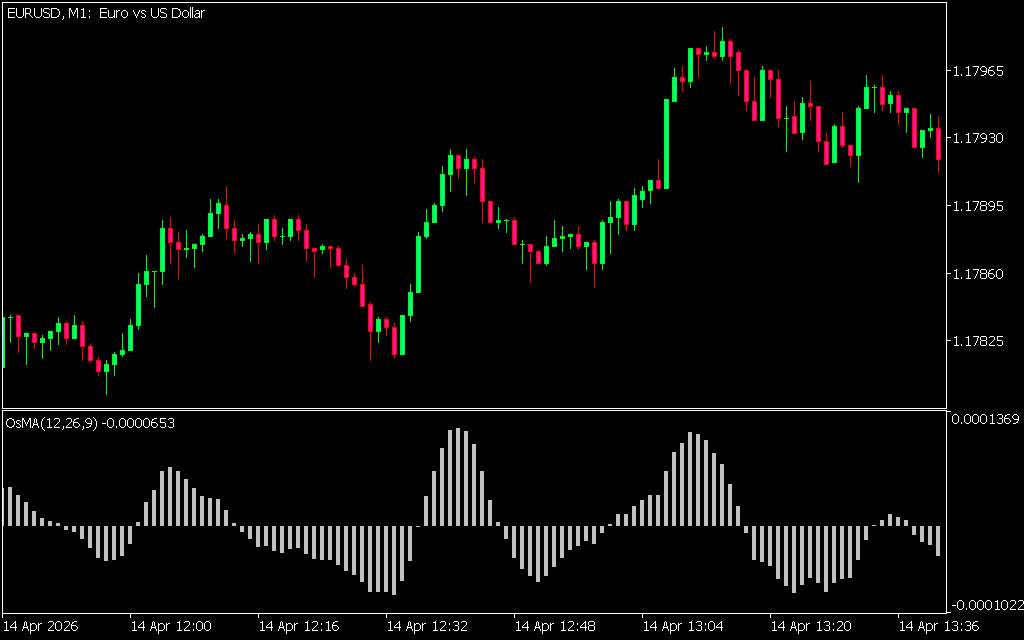The image size is (1024, 640).
Task: Click the 14 Apr 13:04 time label
Action: [x=683, y=626]
